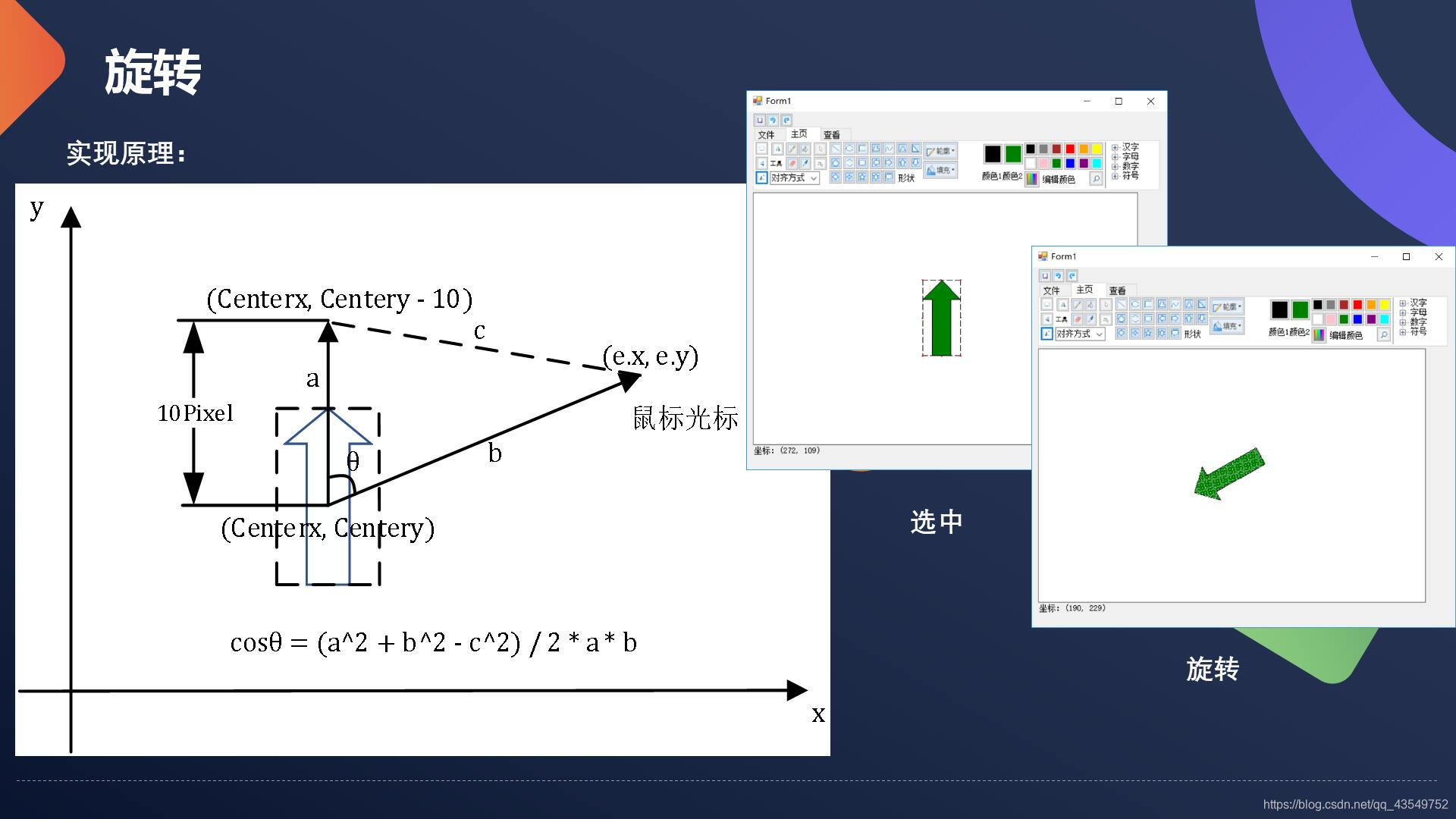Open 对齐方式 dropdown in front Form1 window
This screenshot has height=819, width=1456.
click(1081, 334)
